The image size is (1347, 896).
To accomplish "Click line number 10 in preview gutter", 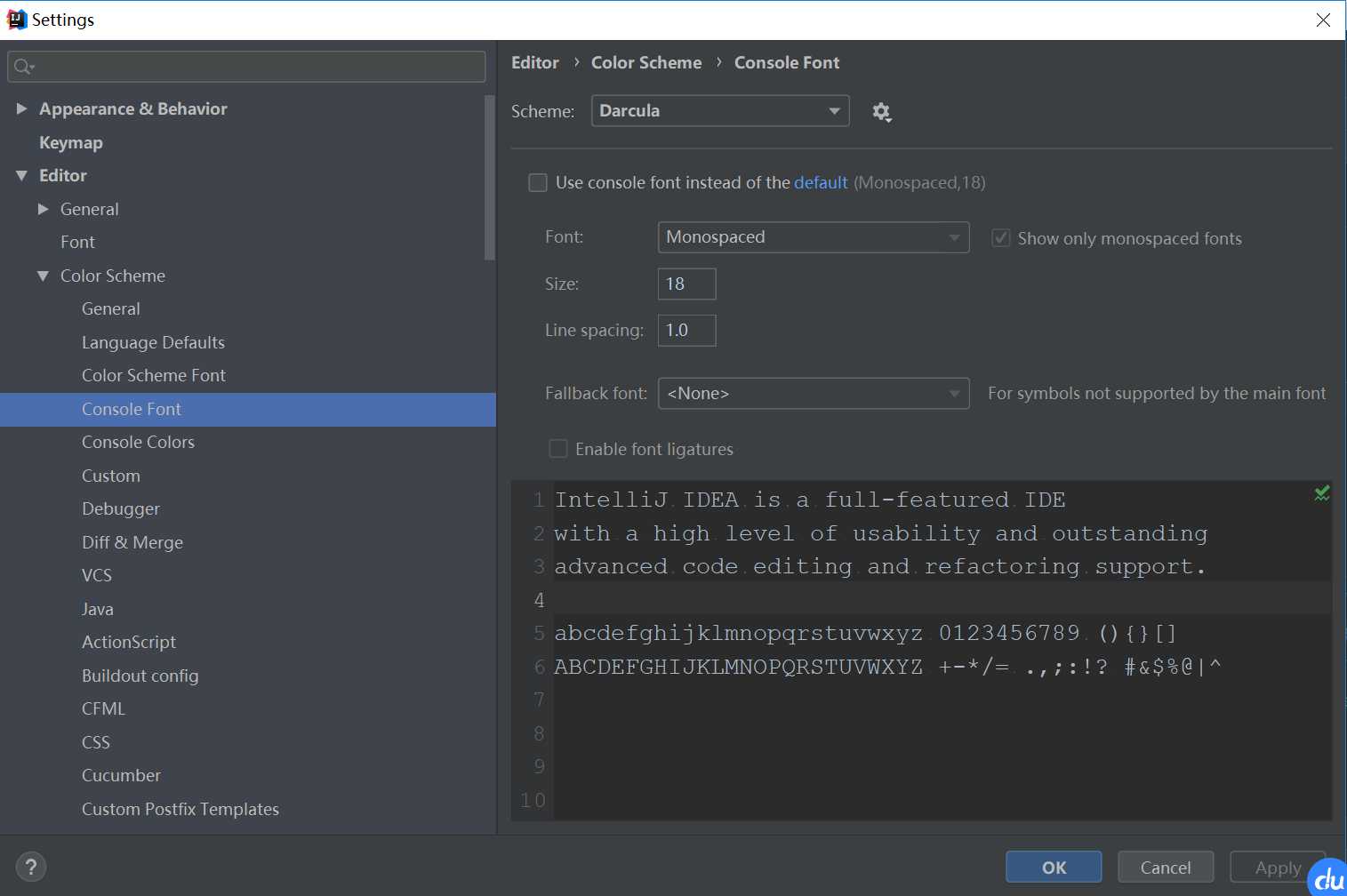I will coord(533,800).
